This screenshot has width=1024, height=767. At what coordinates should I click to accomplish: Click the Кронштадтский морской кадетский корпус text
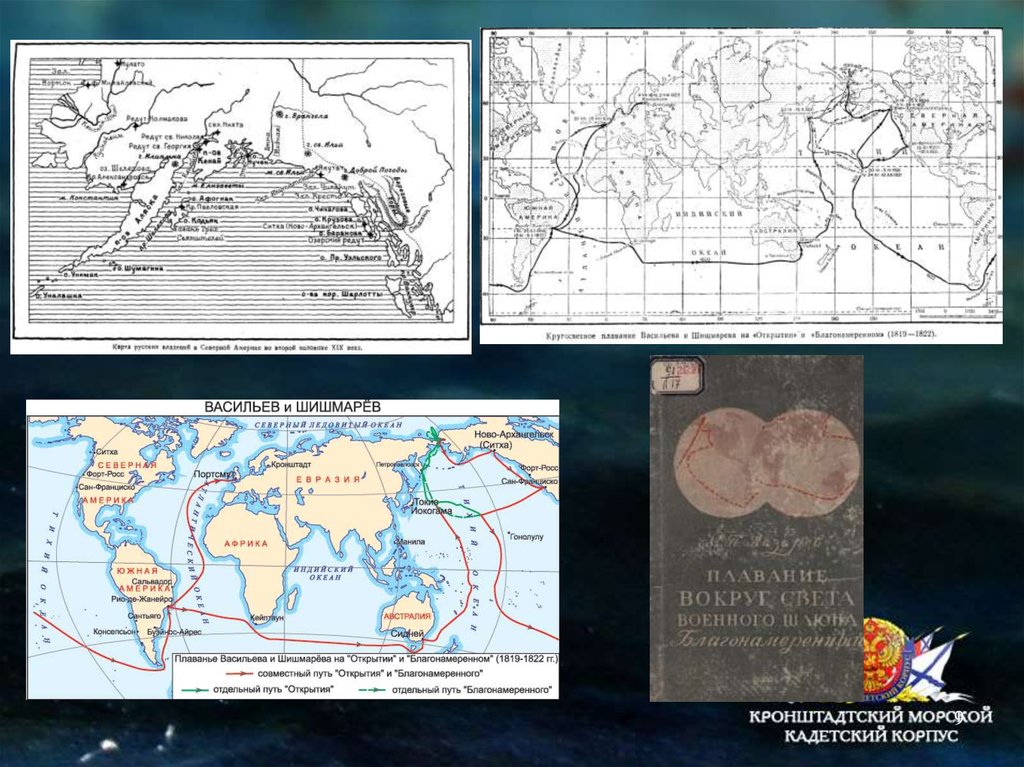(870, 725)
